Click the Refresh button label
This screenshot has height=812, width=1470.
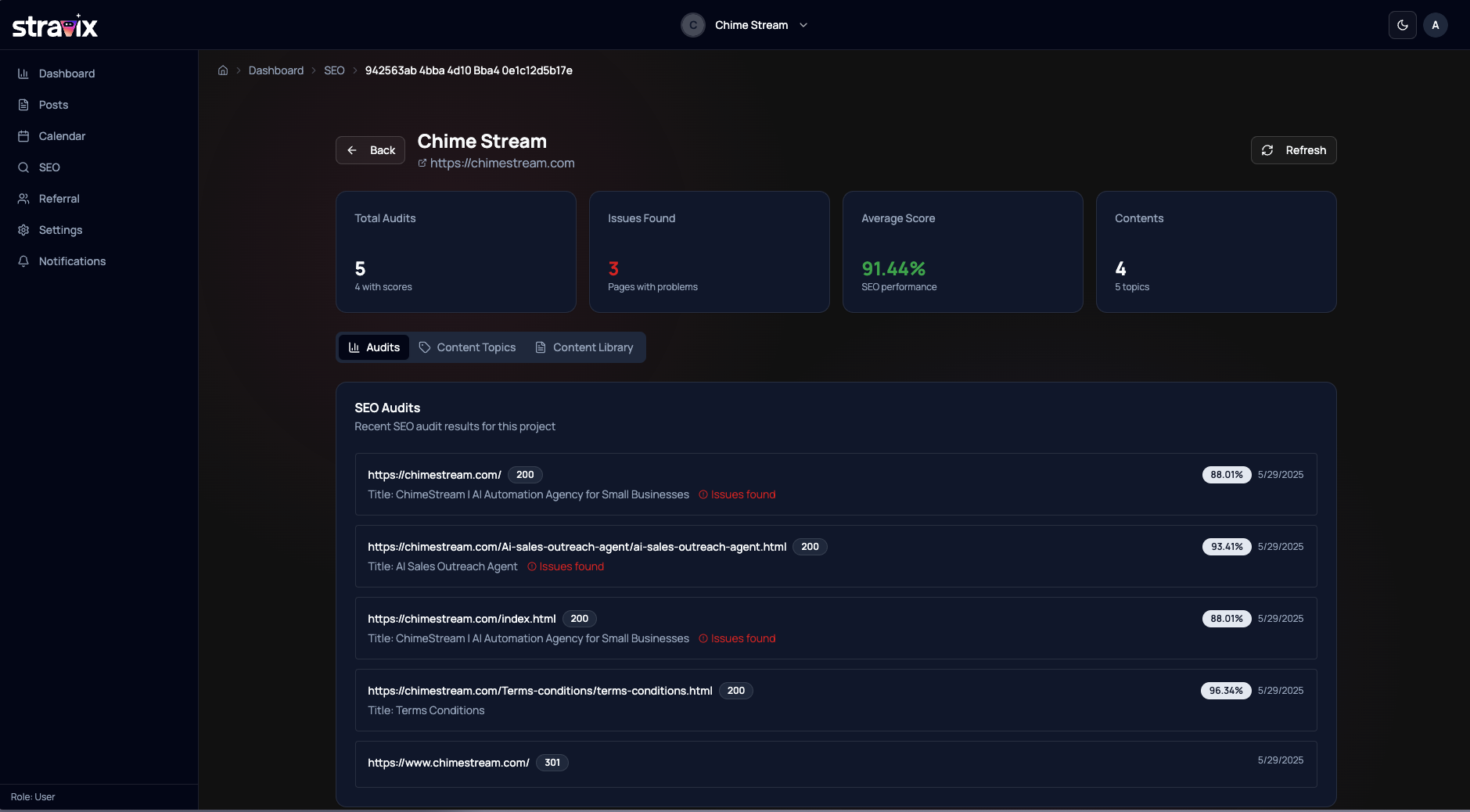coord(1306,150)
